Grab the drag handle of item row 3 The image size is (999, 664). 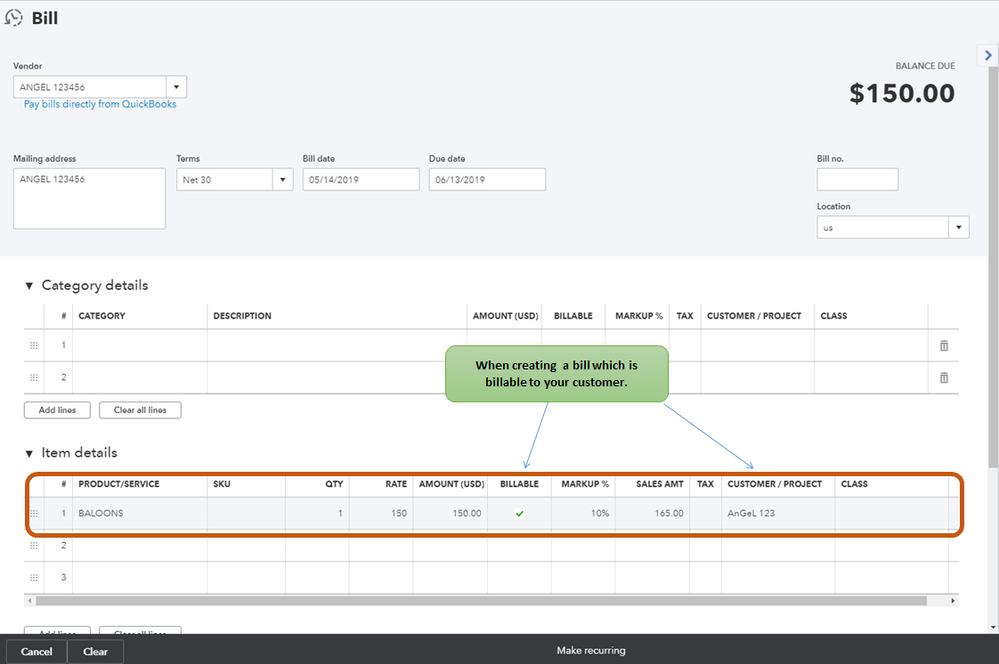pos(34,577)
